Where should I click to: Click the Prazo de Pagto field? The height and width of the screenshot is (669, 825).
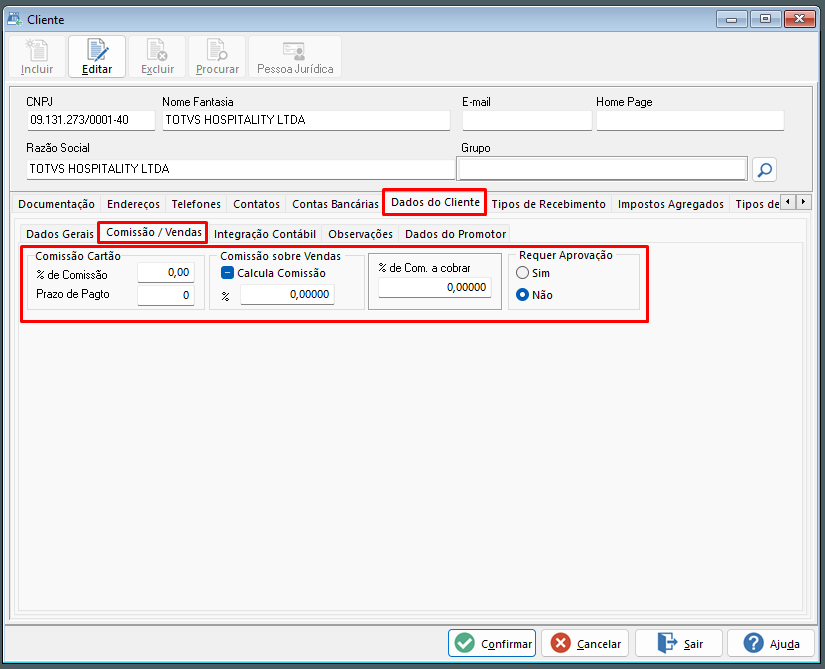tap(166, 295)
